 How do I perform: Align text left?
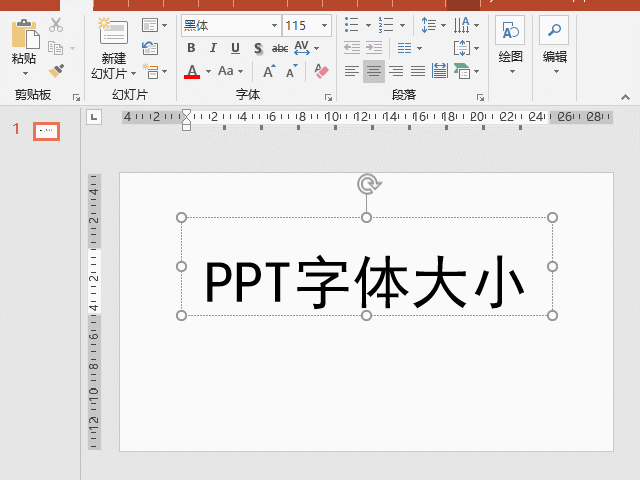tap(351, 71)
